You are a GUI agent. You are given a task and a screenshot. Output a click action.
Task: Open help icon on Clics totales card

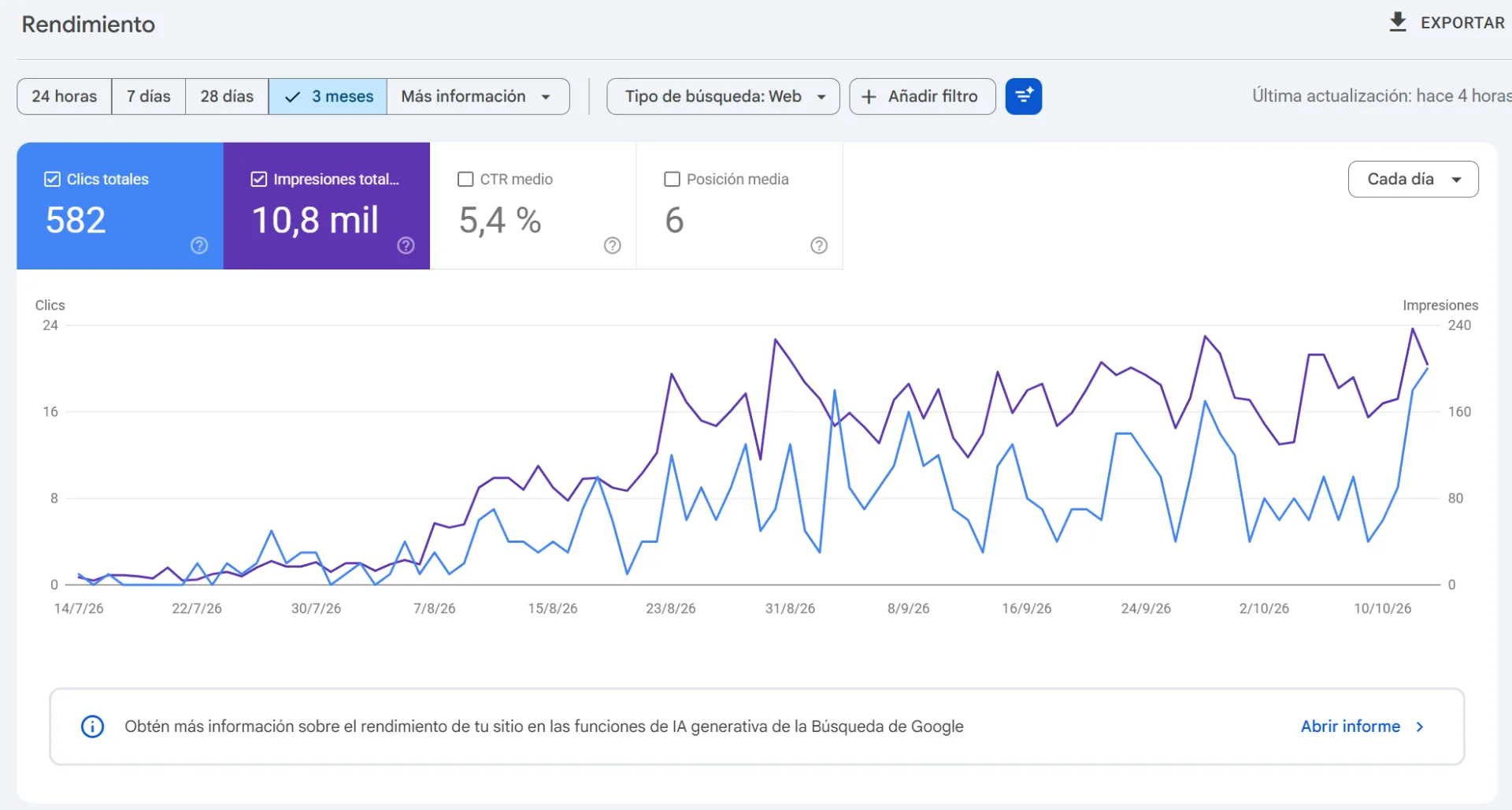pos(199,246)
